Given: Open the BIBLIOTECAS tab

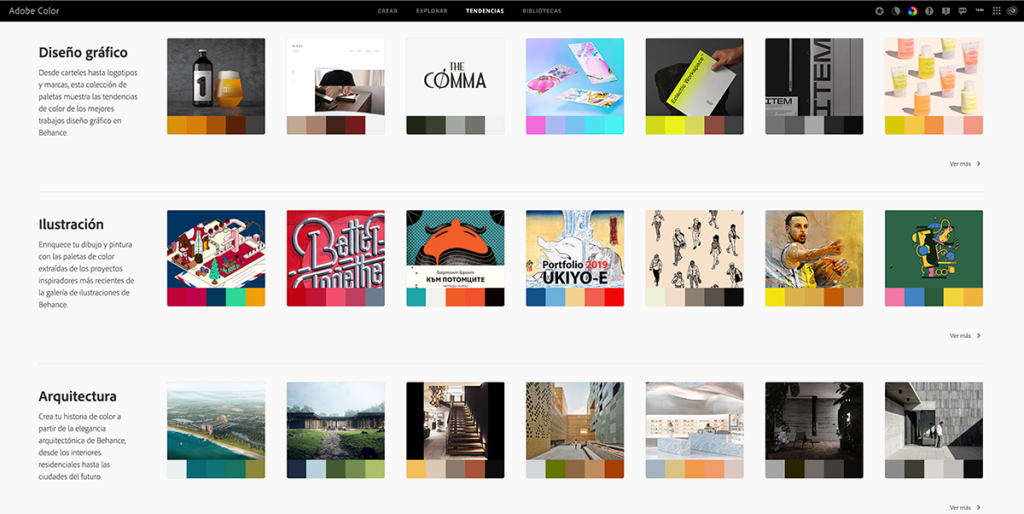Looking at the screenshot, I should click(542, 11).
